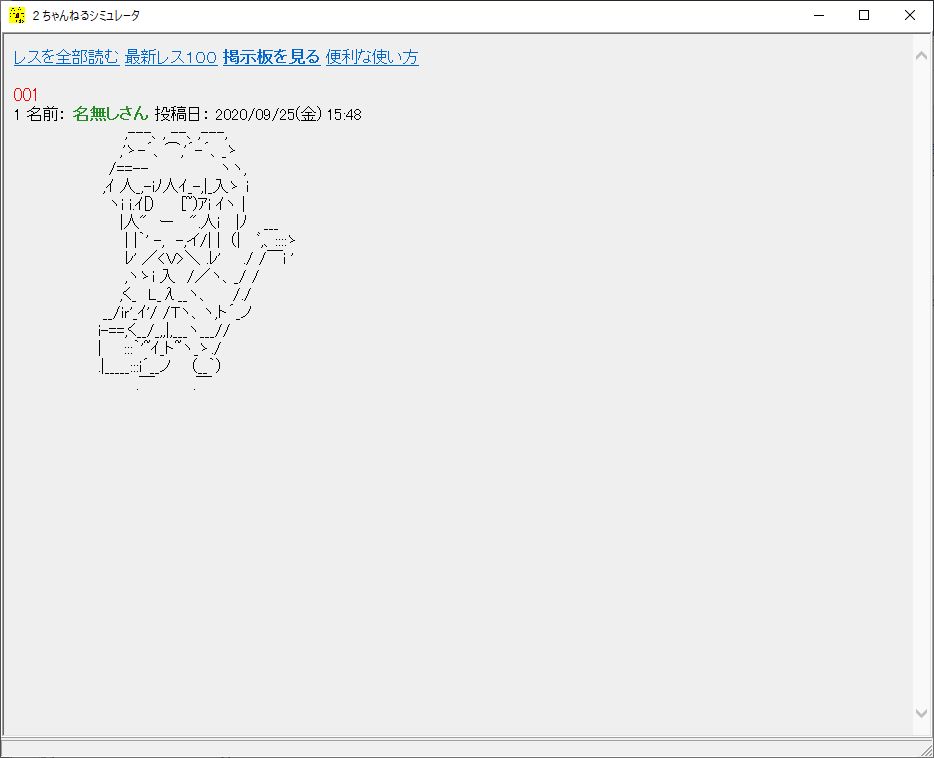Screen dimensions: 934x758
Task: Click the ASCII art character in the post
Action: pyautogui.click(x=180, y=250)
